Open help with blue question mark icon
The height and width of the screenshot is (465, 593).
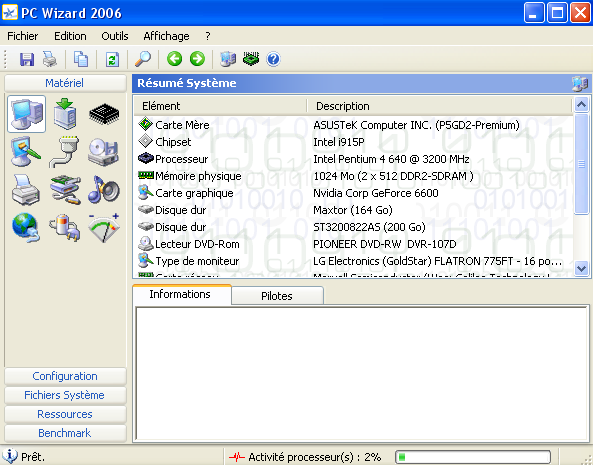(273, 59)
